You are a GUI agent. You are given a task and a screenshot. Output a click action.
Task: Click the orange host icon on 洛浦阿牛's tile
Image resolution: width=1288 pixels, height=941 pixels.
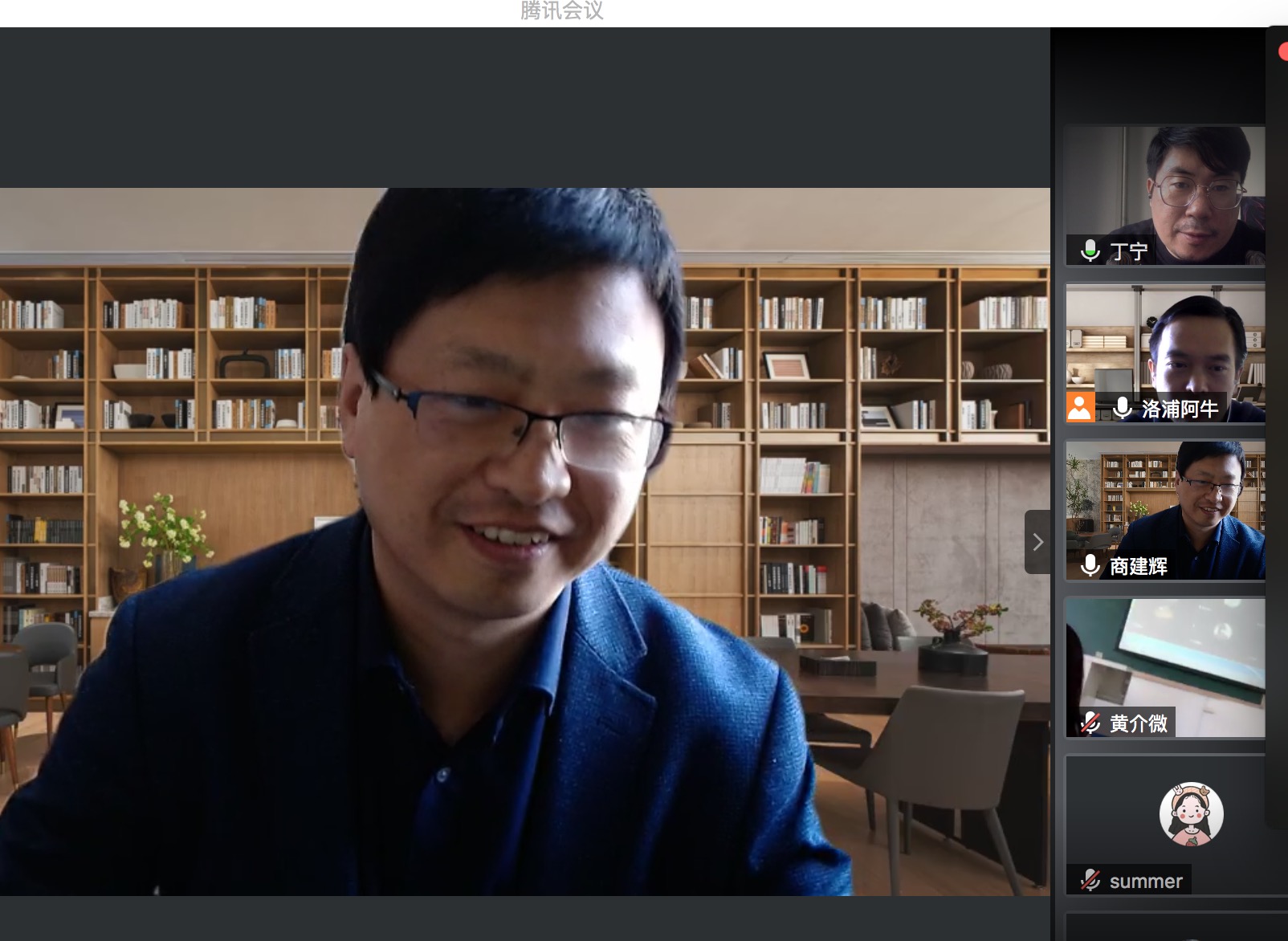(1080, 407)
